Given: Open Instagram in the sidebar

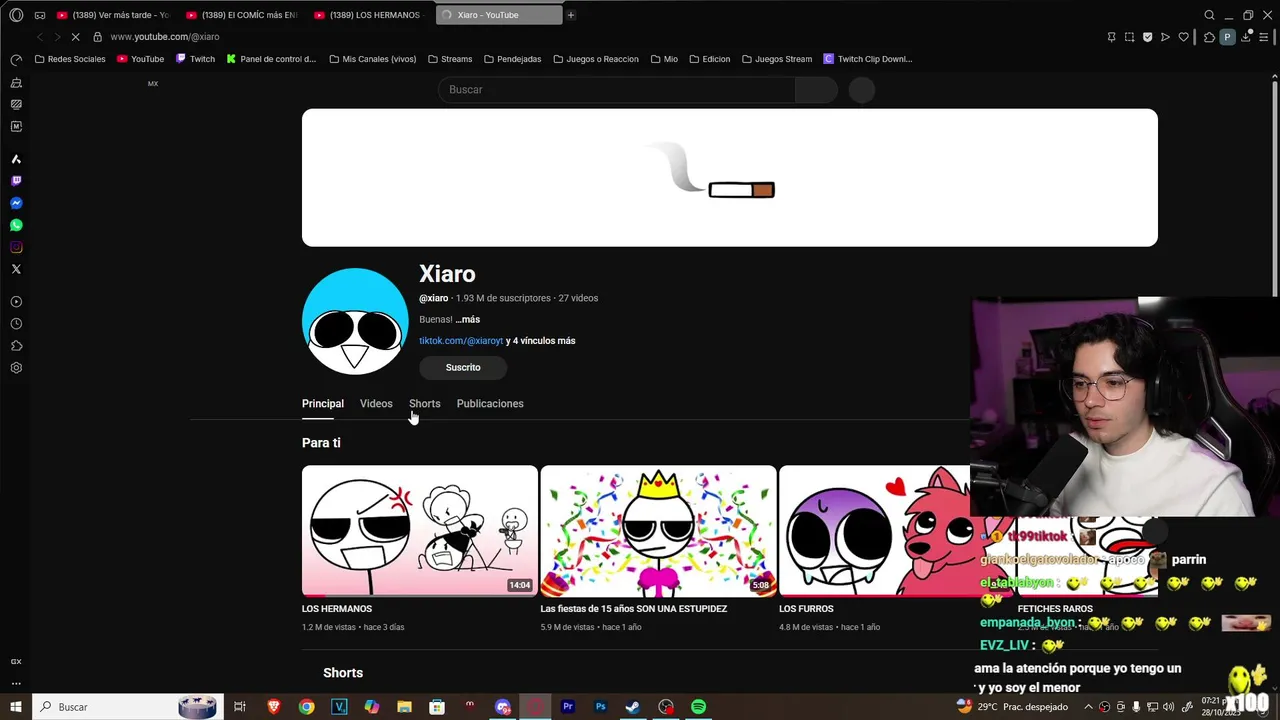Looking at the screenshot, I should [x=16, y=247].
